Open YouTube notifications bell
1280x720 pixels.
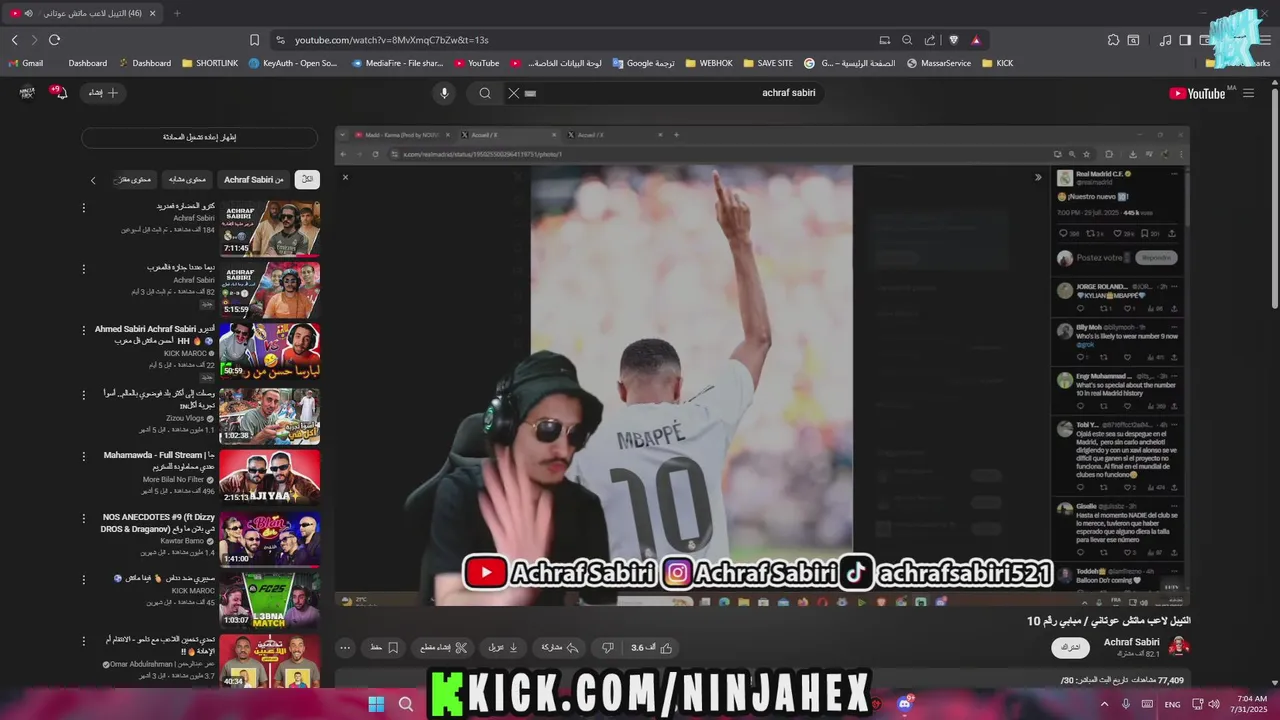point(61,93)
